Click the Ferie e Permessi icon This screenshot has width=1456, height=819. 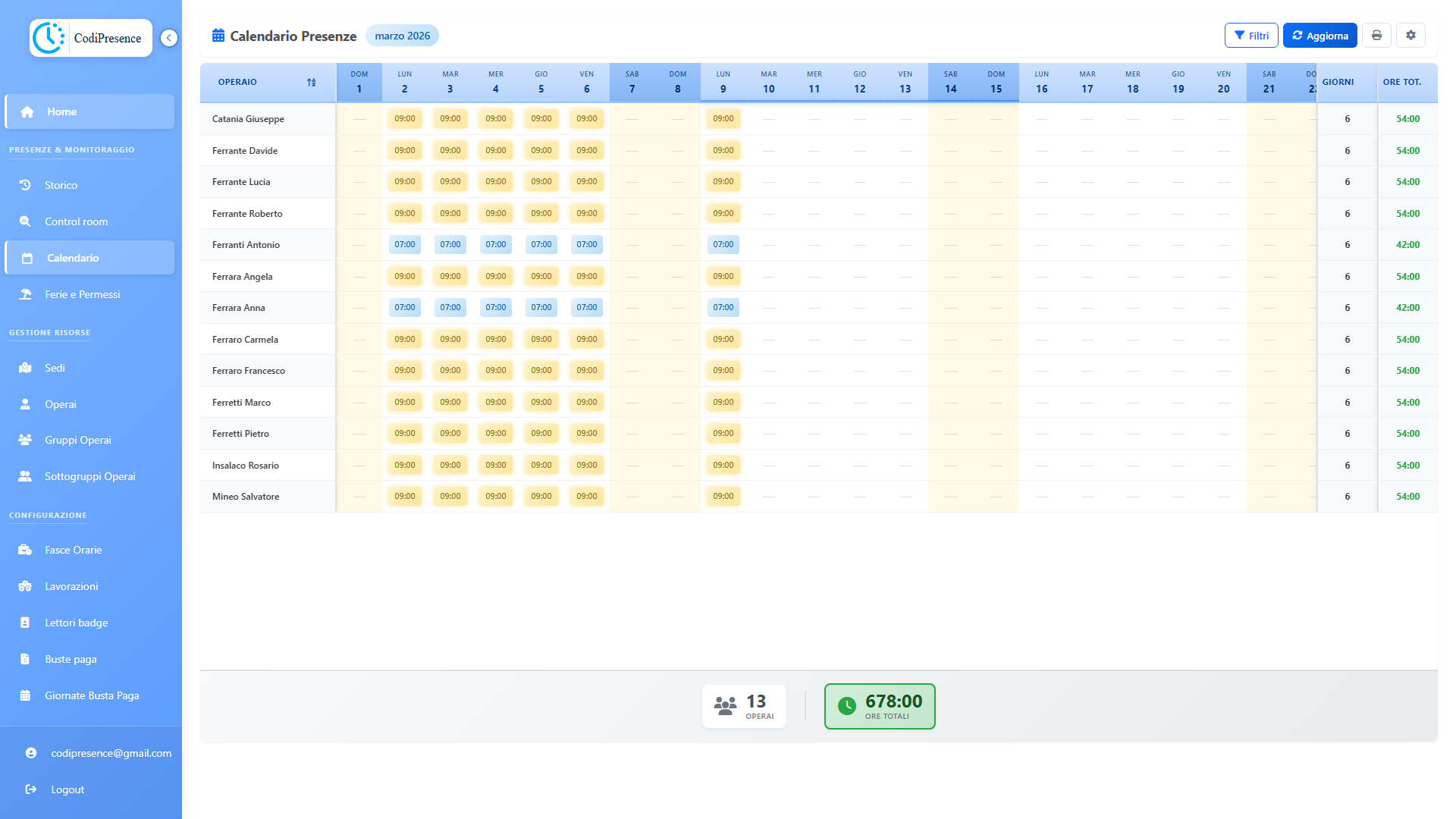[25, 294]
